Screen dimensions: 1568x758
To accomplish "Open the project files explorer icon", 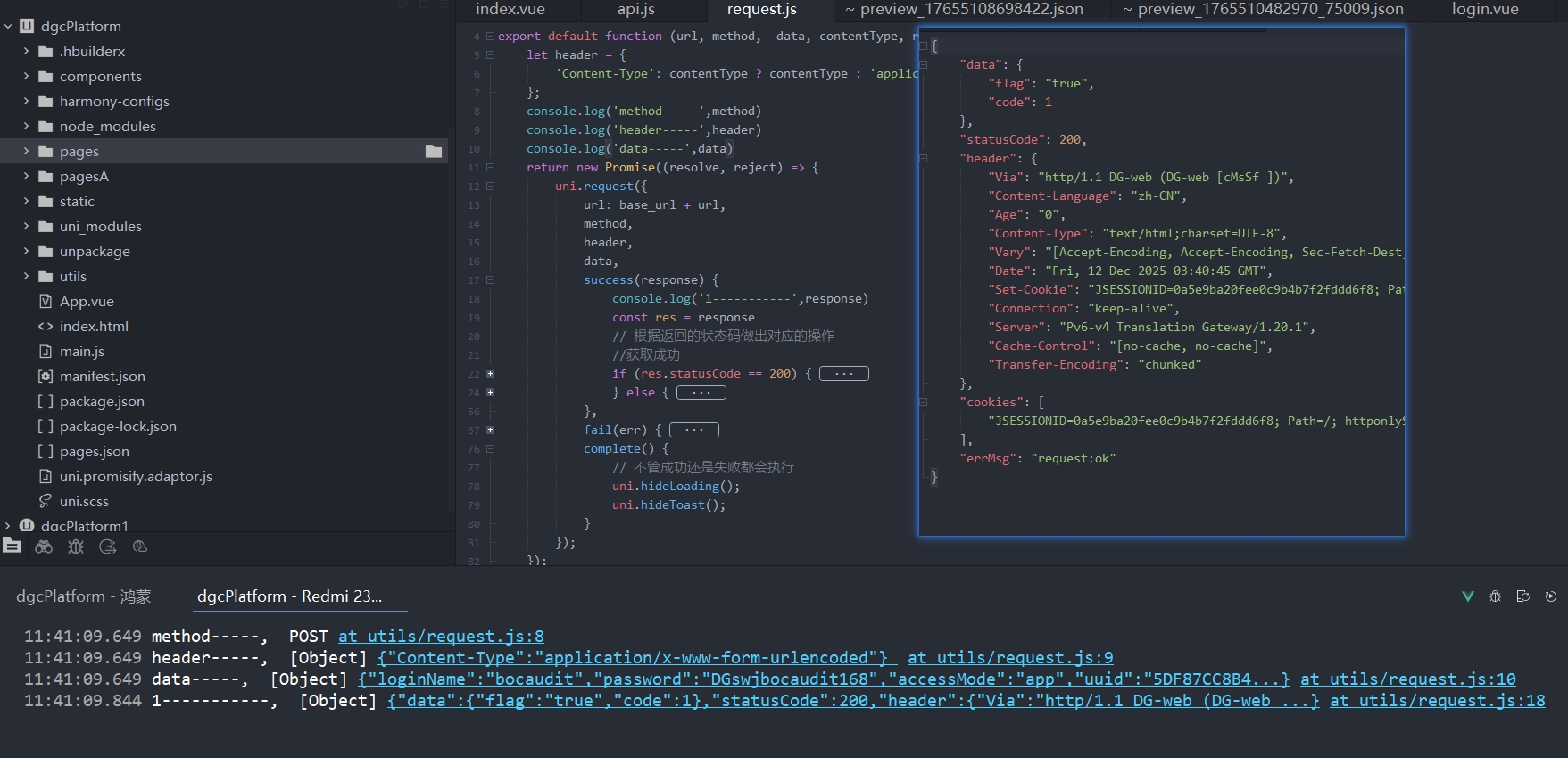I will pyautogui.click(x=12, y=546).
